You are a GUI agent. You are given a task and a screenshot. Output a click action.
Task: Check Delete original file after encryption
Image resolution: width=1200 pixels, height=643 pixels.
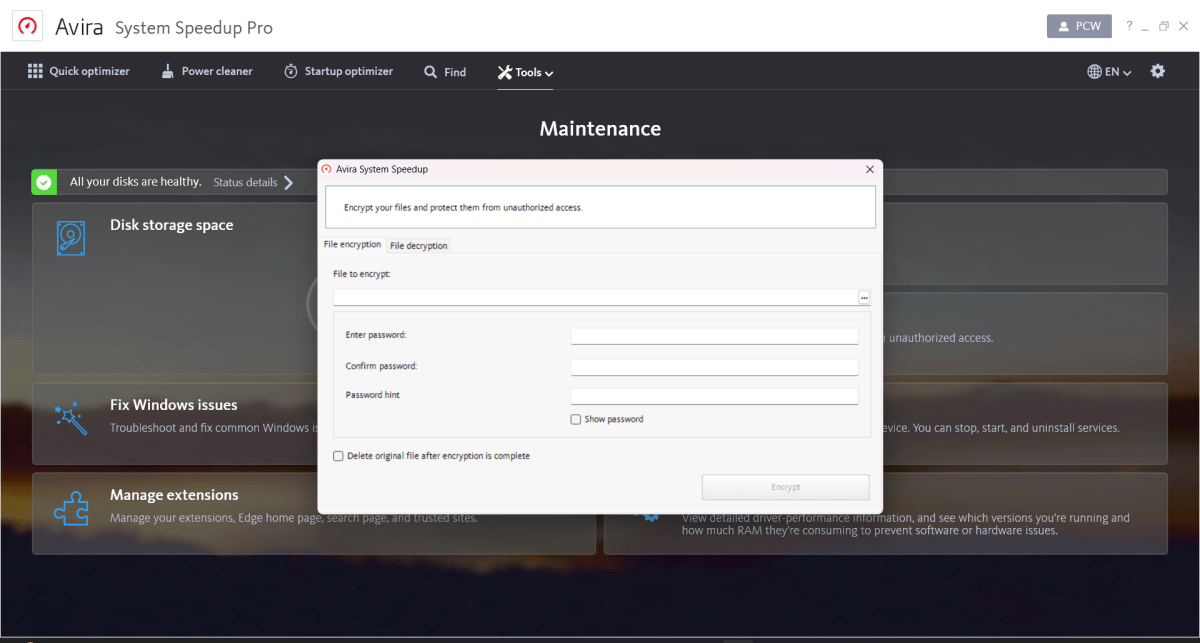(x=338, y=456)
